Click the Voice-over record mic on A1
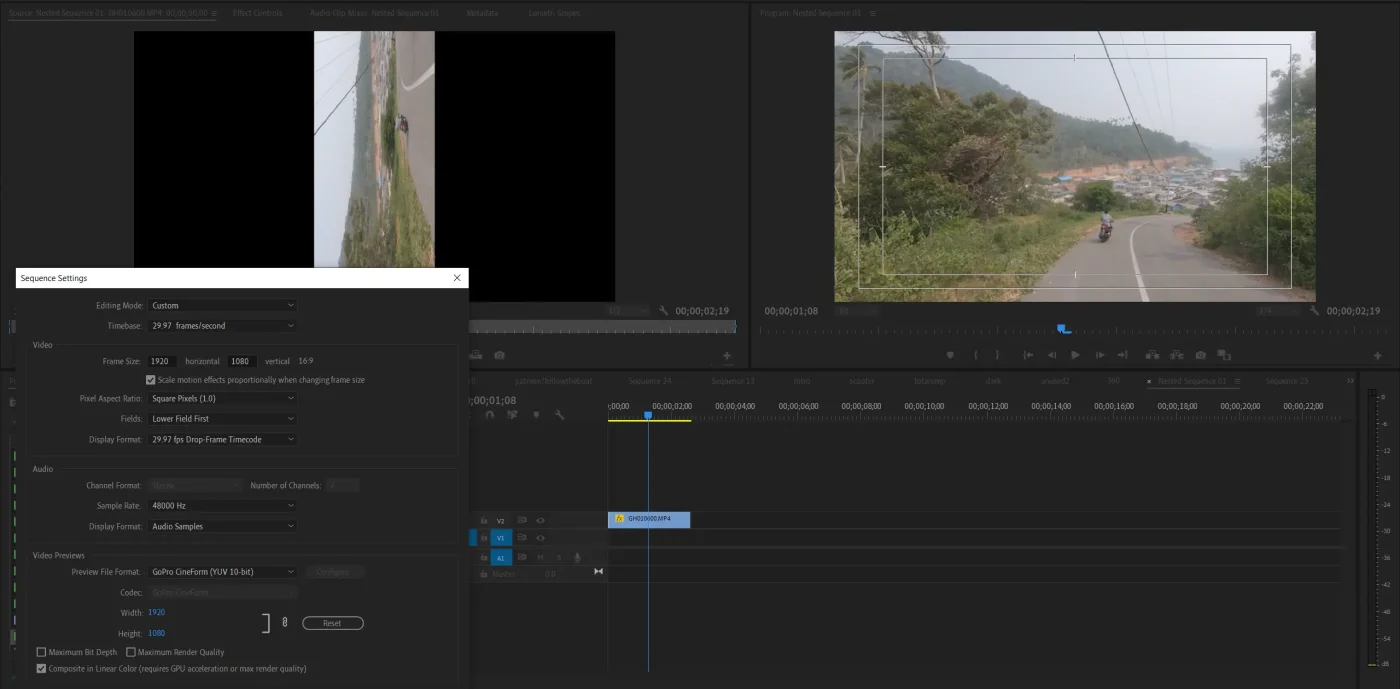The width and height of the screenshot is (1400, 689). coord(578,557)
